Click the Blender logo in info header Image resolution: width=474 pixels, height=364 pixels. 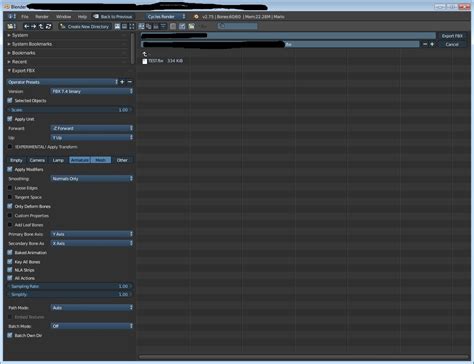(196, 16)
